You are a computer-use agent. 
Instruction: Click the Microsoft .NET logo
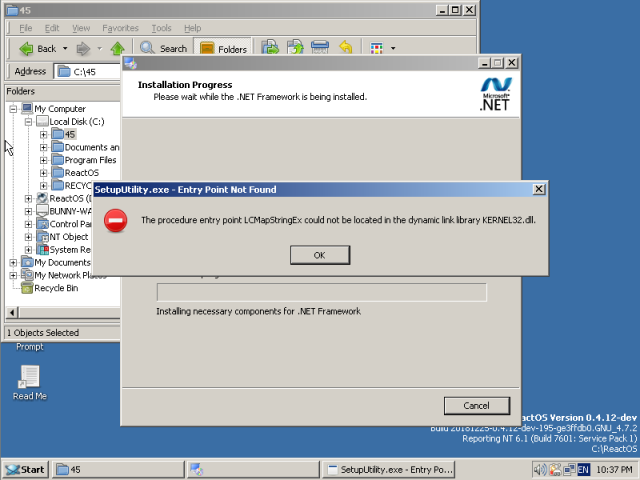tap(496, 94)
